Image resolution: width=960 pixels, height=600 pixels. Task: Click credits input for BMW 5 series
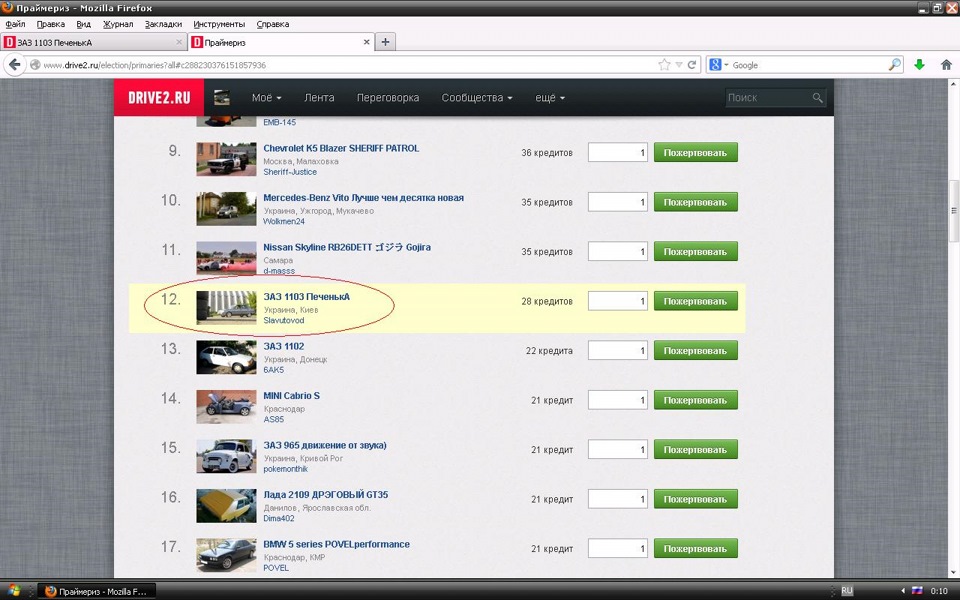coord(617,549)
